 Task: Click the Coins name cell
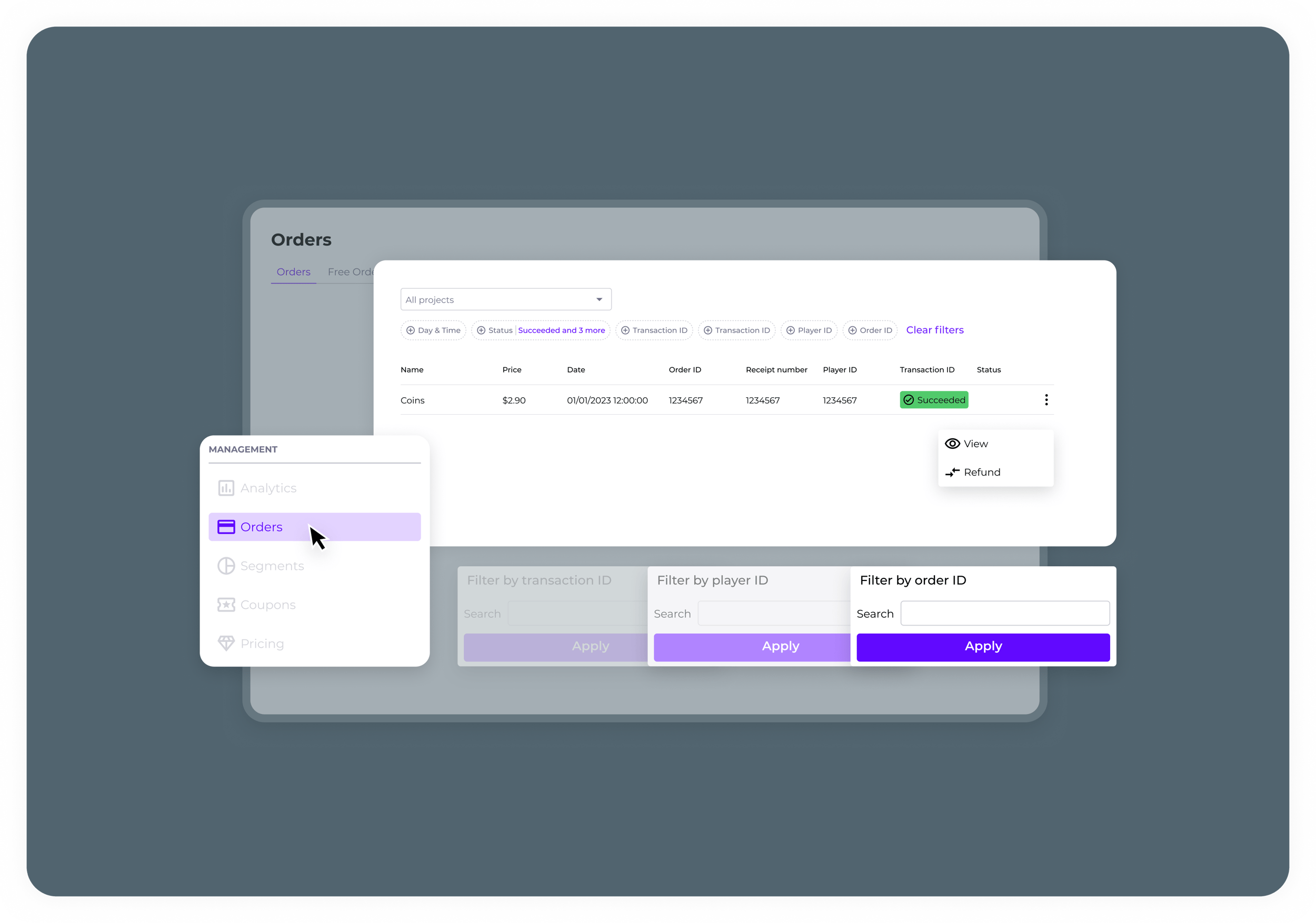point(413,400)
